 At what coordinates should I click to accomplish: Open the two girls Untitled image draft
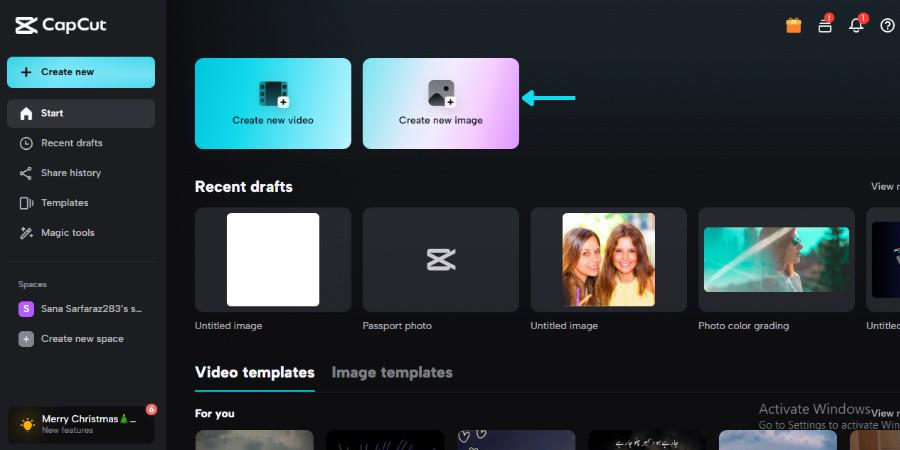[608, 260]
